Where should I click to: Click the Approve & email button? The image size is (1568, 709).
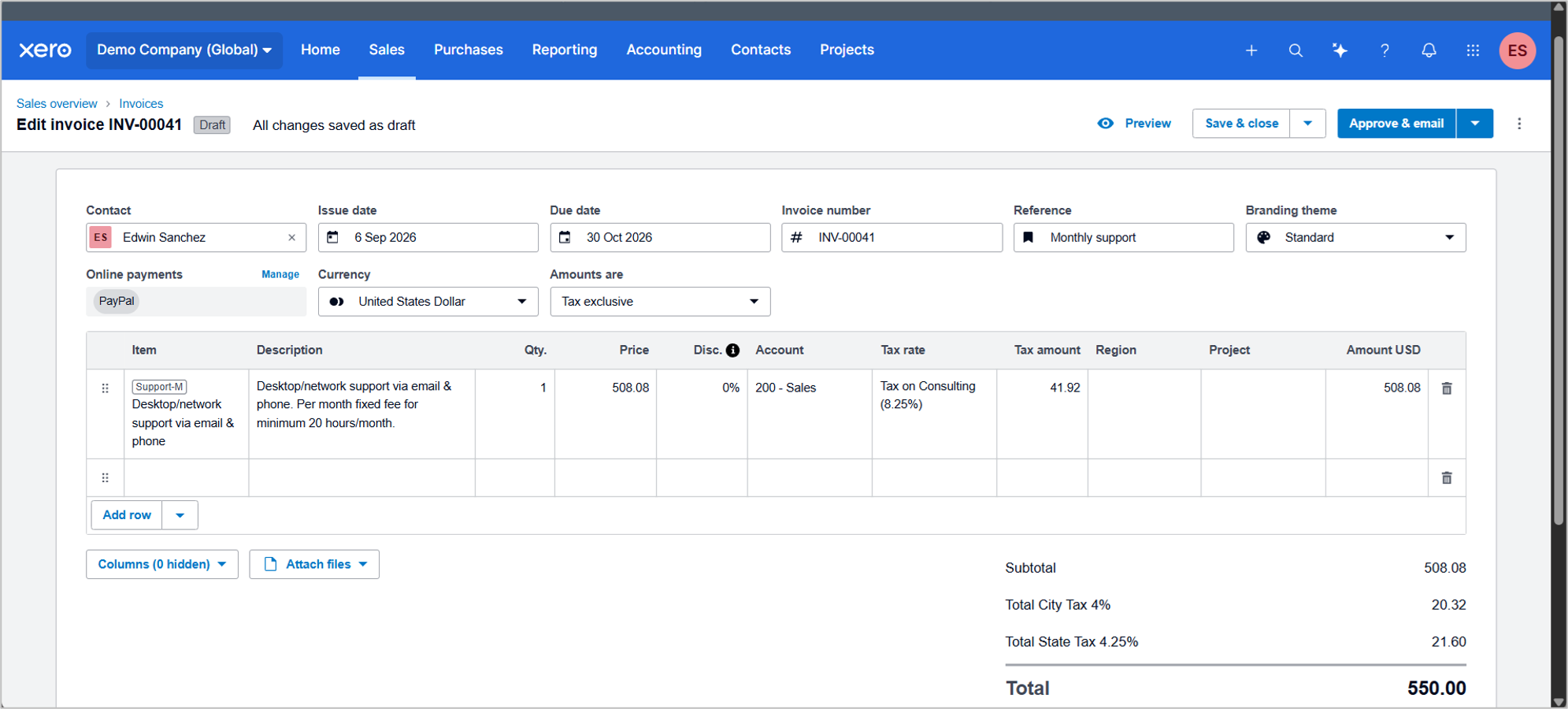(1396, 124)
